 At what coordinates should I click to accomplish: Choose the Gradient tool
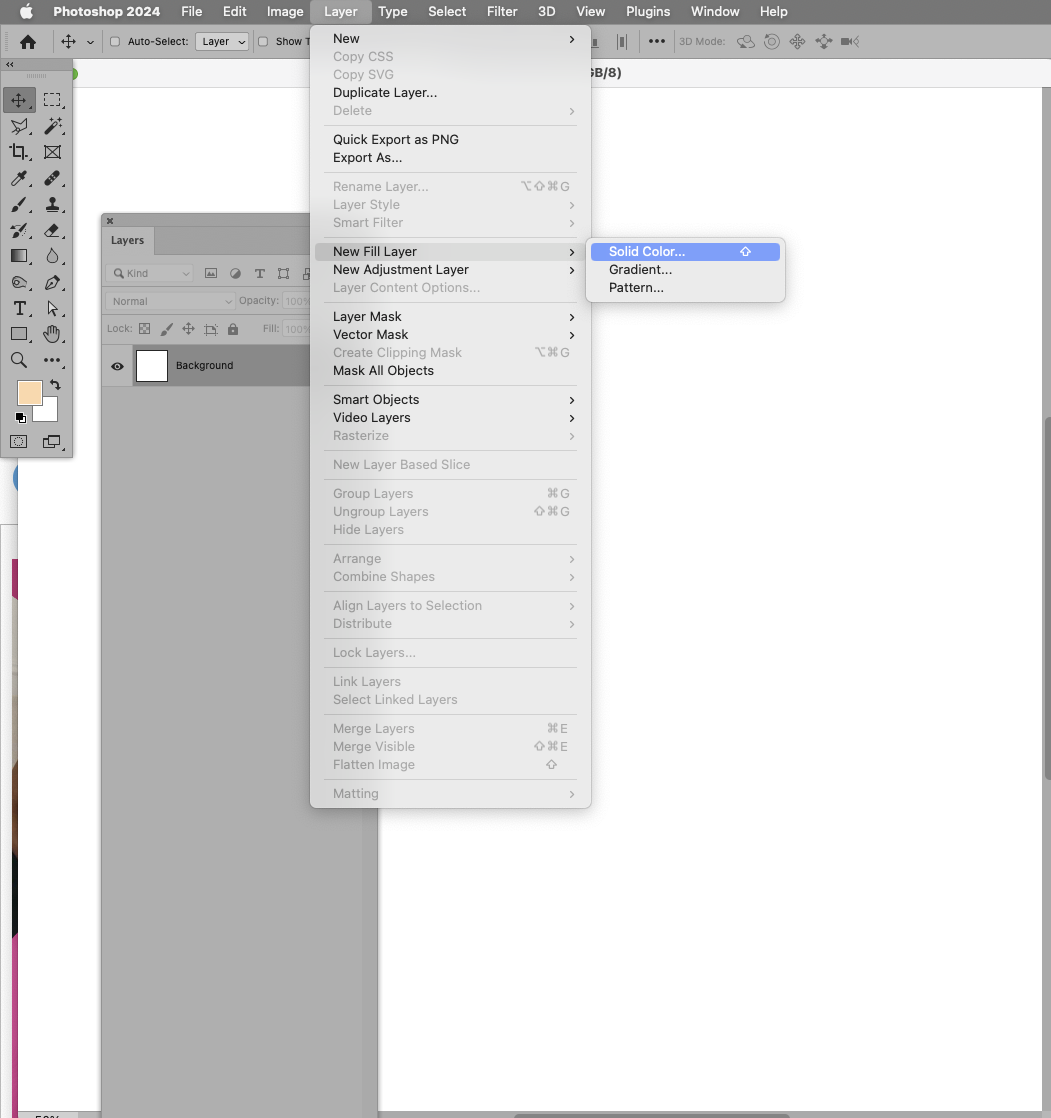point(18,256)
